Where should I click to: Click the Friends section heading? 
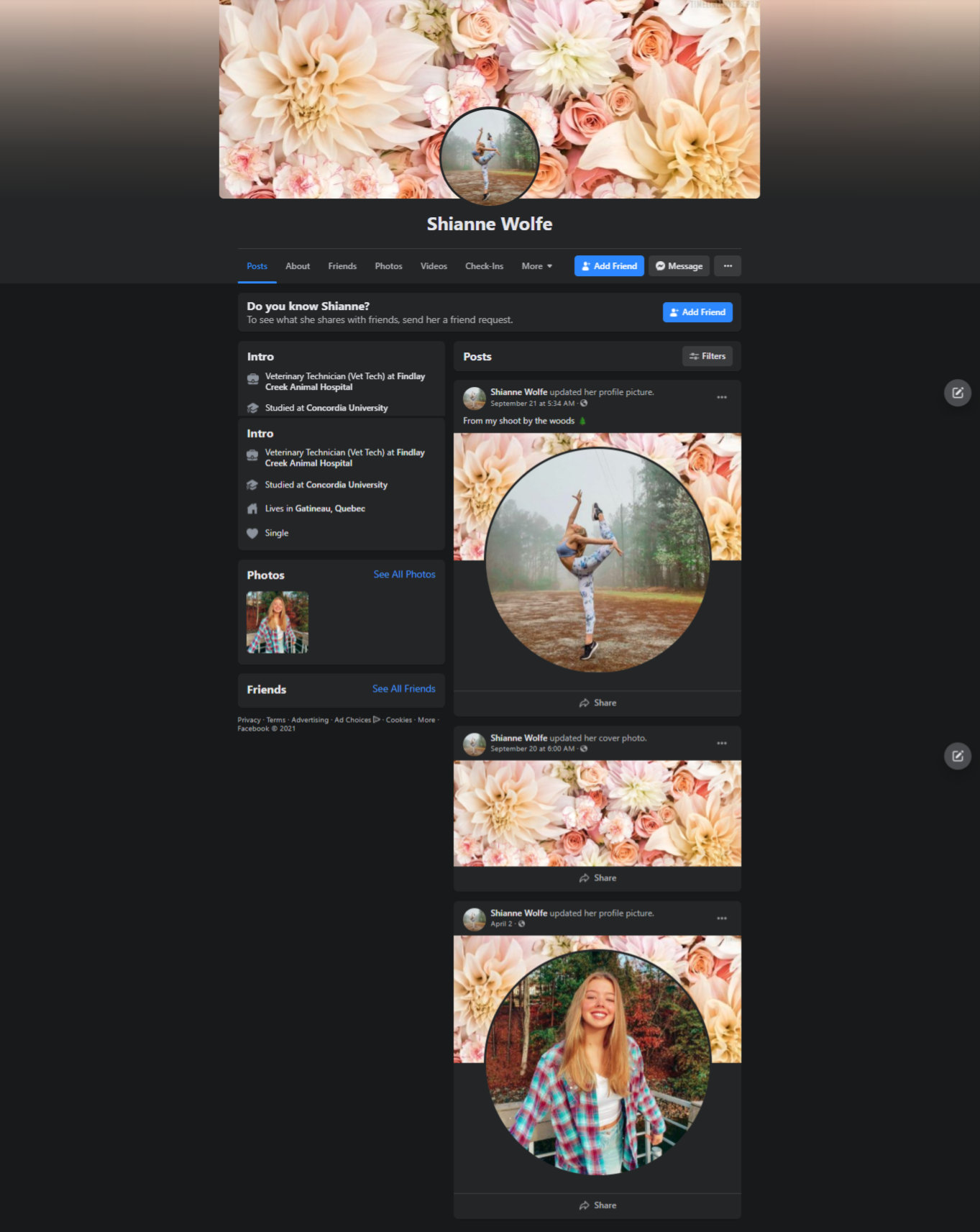click(266, 690)
